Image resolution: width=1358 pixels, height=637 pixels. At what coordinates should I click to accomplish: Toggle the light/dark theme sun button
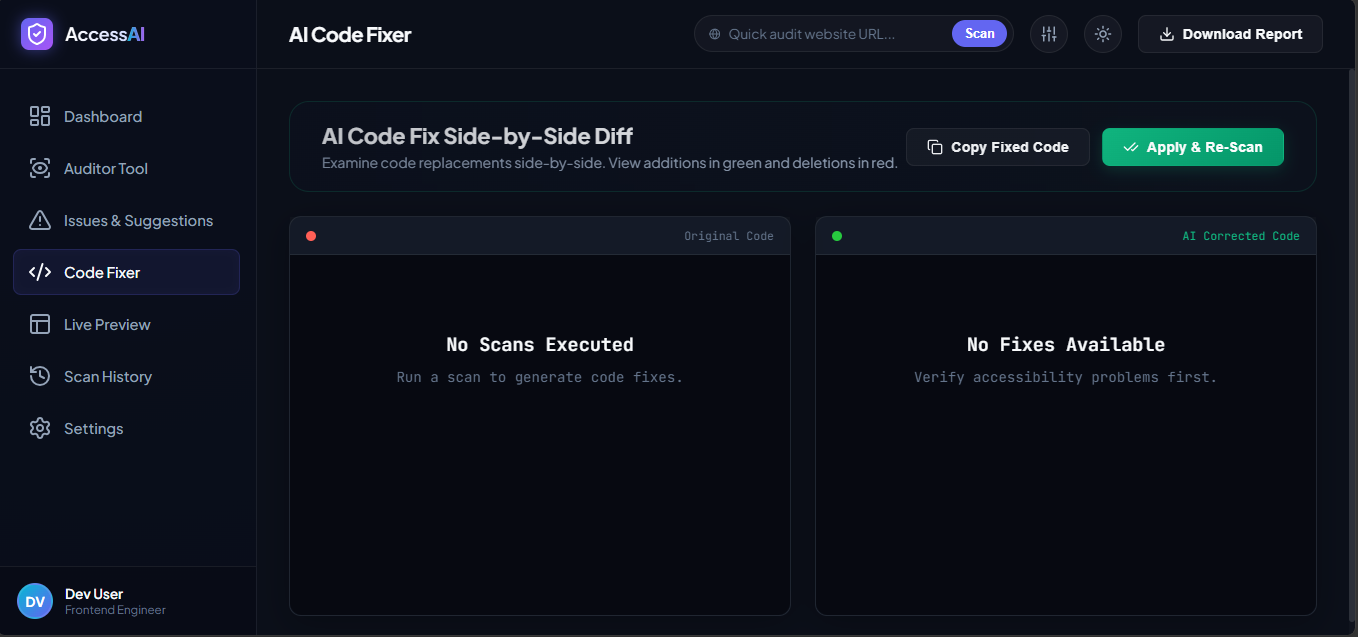pos(1103,34)
